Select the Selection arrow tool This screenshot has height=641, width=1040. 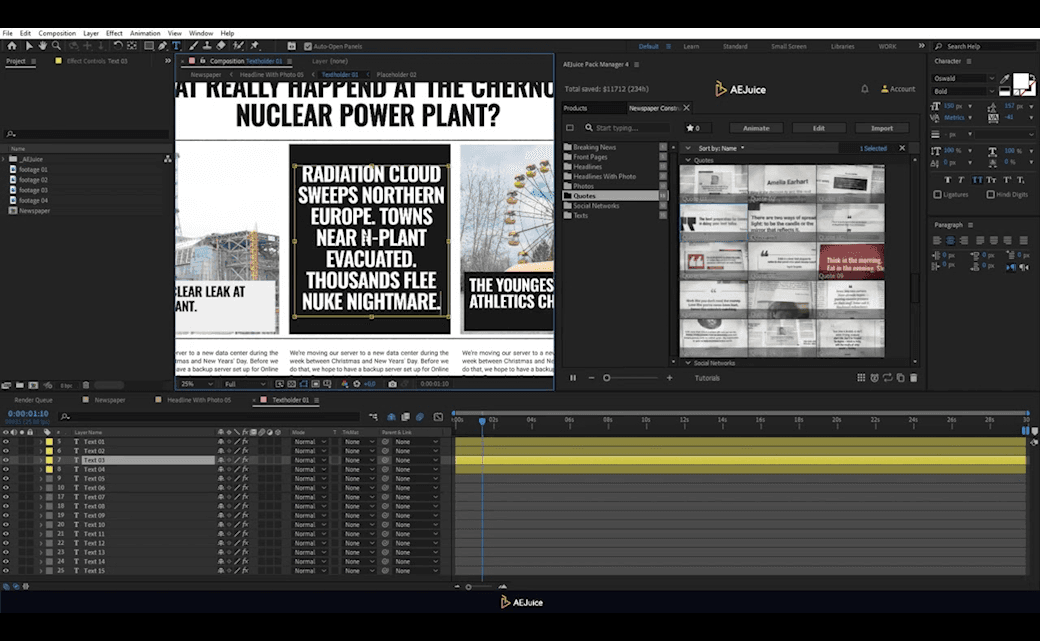click(29, 46)
